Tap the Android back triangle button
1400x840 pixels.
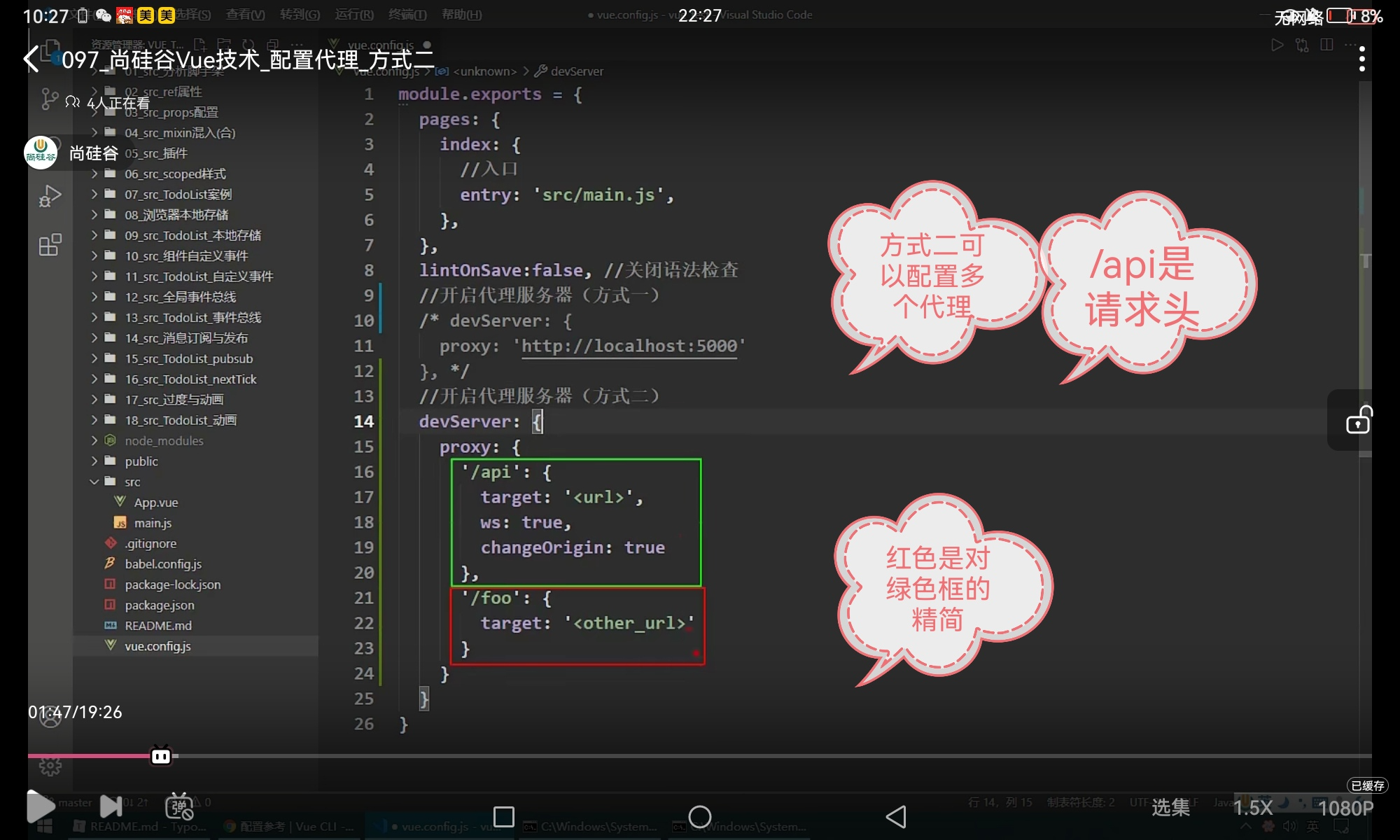click(896, 816)
